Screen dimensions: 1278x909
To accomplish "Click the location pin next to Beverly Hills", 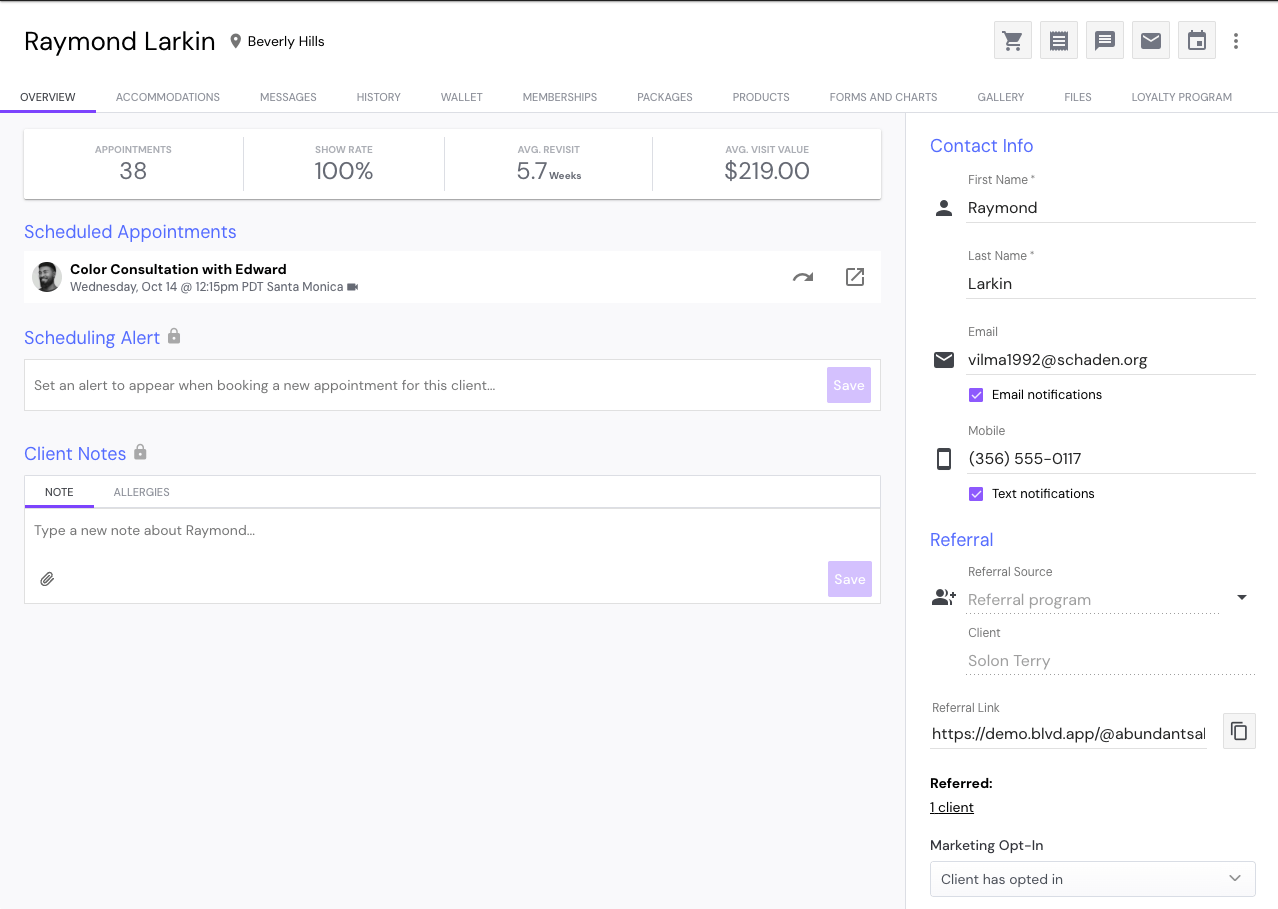I will pos(236,41).
